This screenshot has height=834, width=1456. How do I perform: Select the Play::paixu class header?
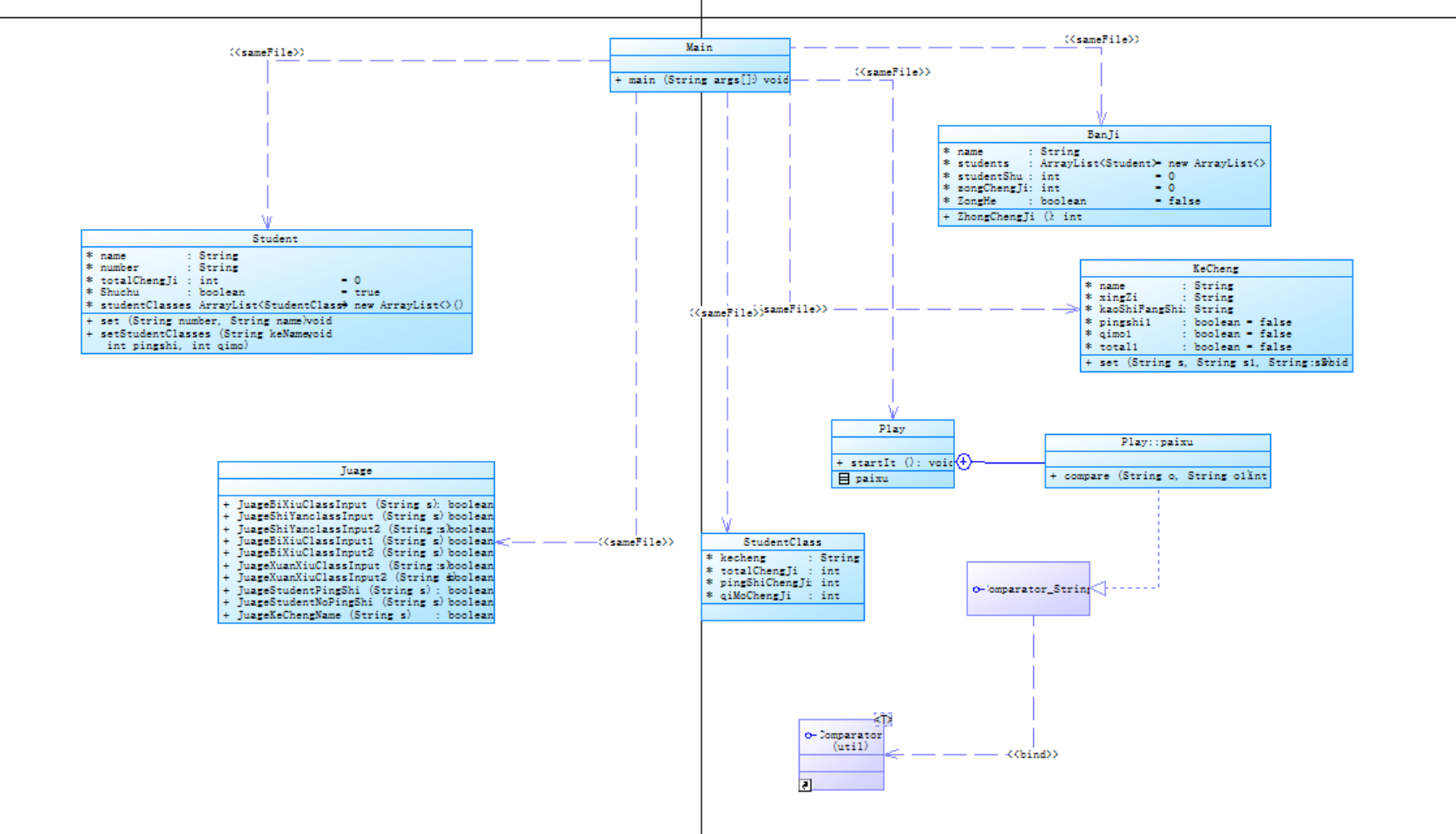pyautogui.click(x=1157, y=443)
